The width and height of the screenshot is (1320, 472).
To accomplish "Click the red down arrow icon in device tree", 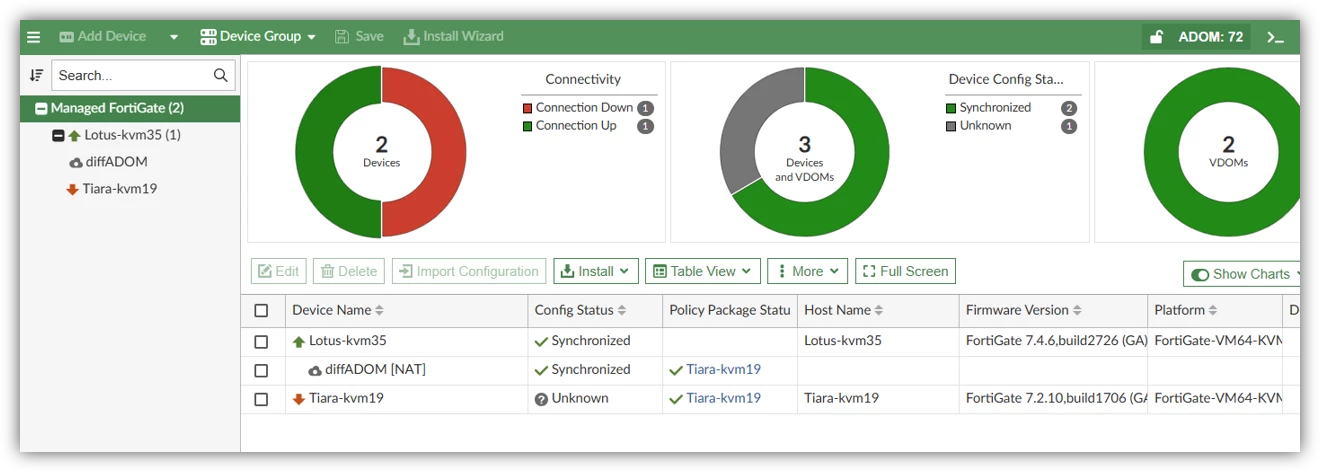I will (72, 189).
